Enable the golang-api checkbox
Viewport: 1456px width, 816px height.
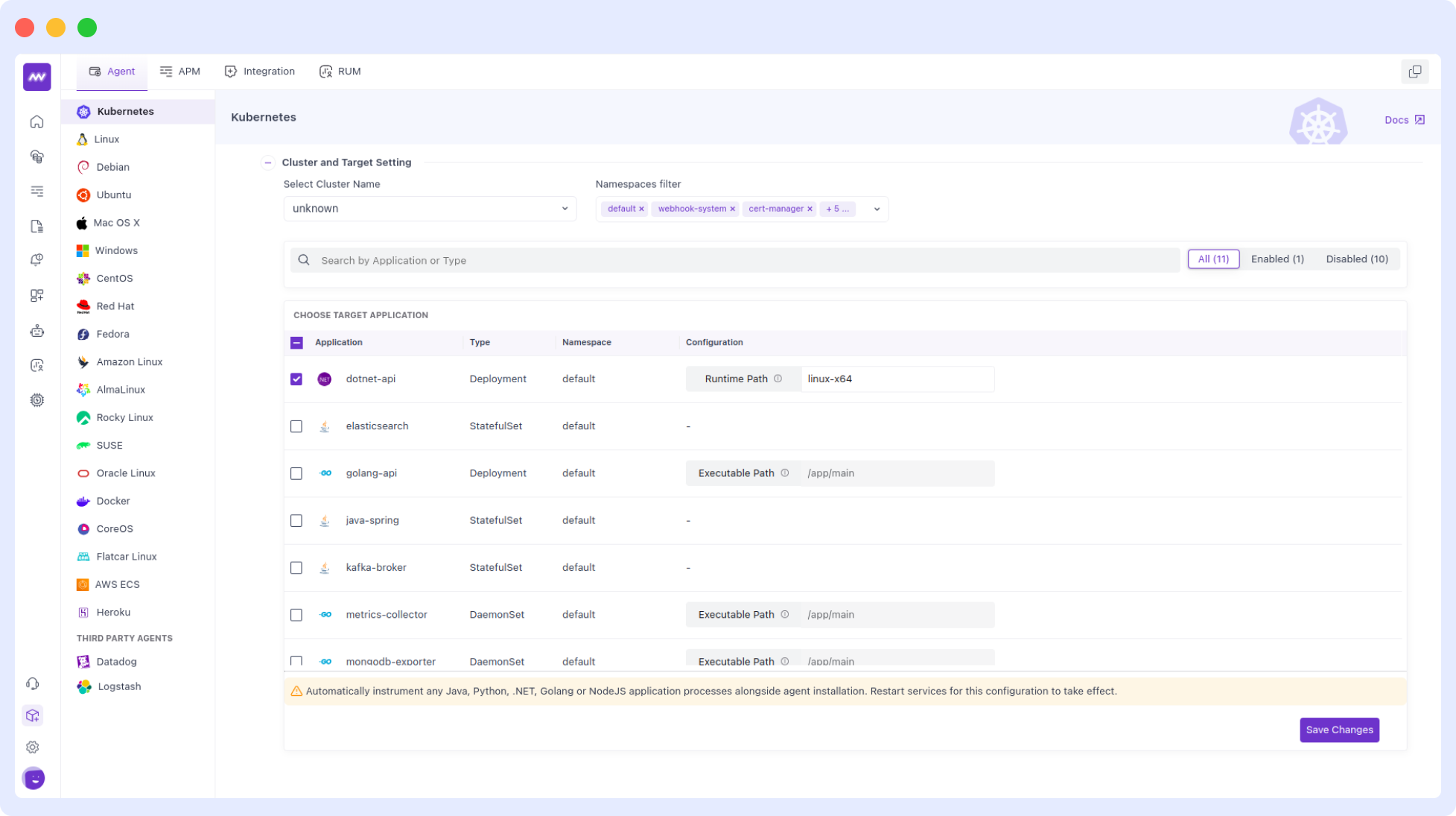pos(296,473)
